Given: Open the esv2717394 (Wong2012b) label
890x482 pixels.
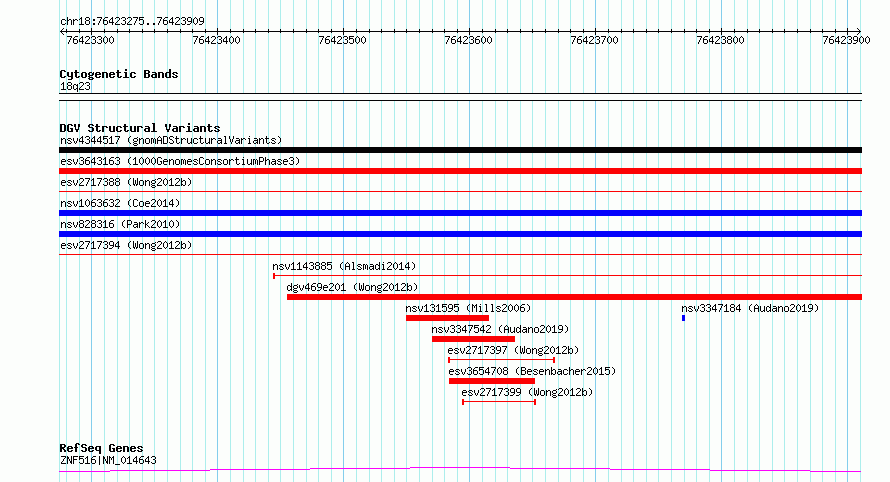Looking at the screenshot, I should (126, 245).
